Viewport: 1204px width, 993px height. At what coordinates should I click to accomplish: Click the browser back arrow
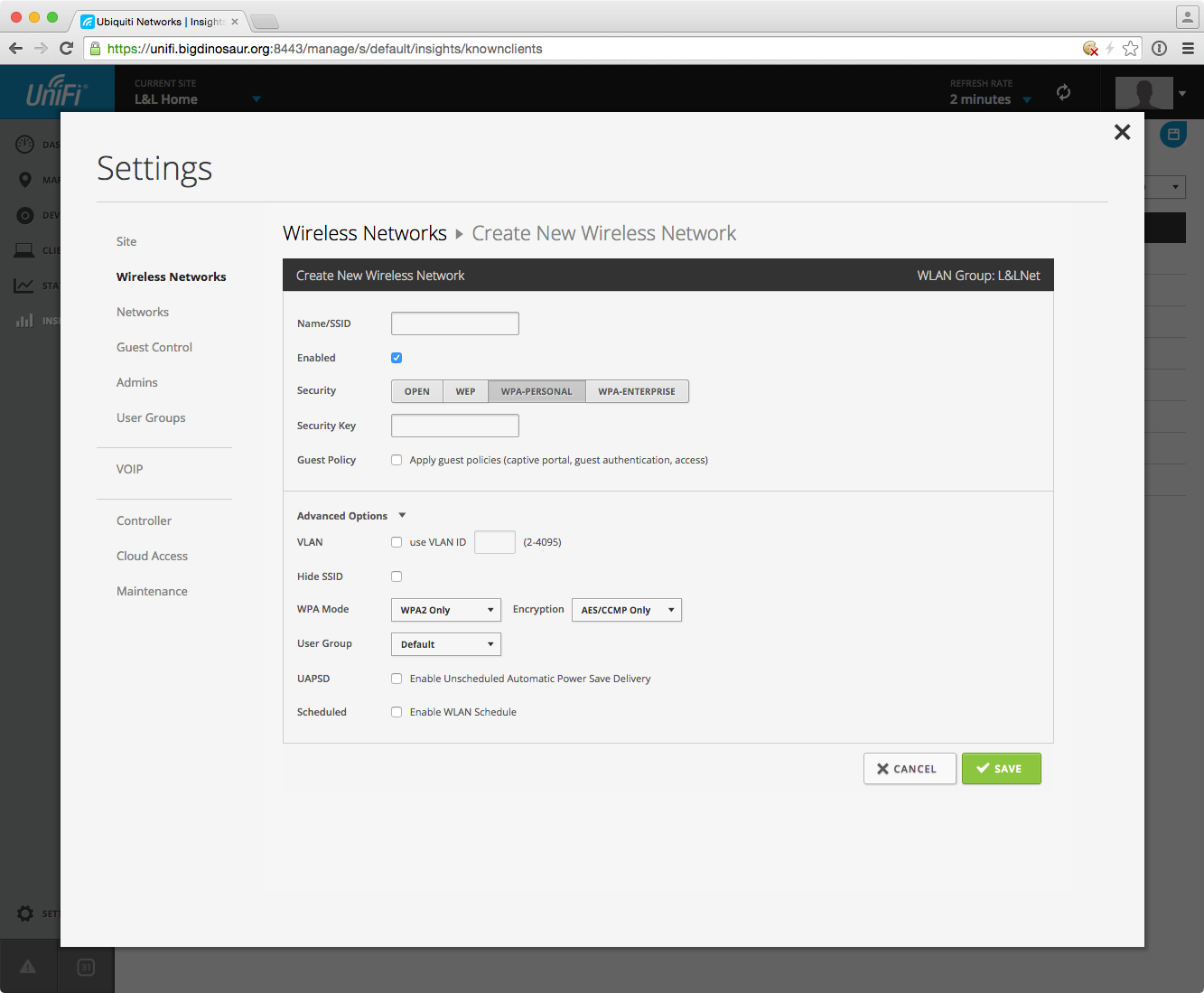[x=16, y=48]
